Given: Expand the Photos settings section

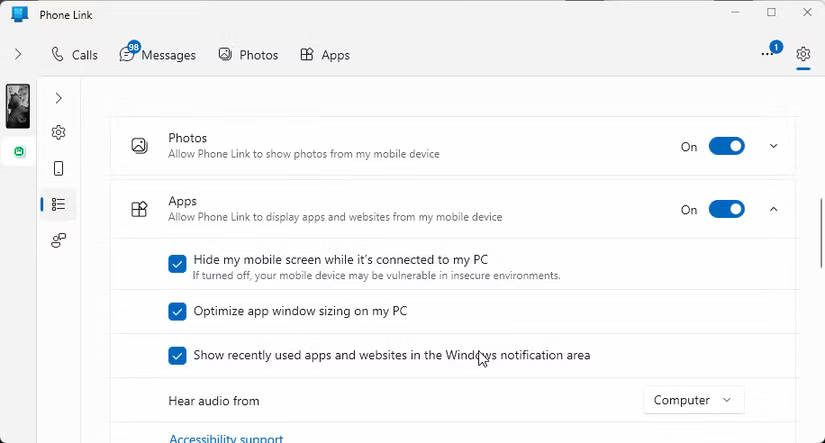Looking at the screenshot, I should [x=773, y=146].
